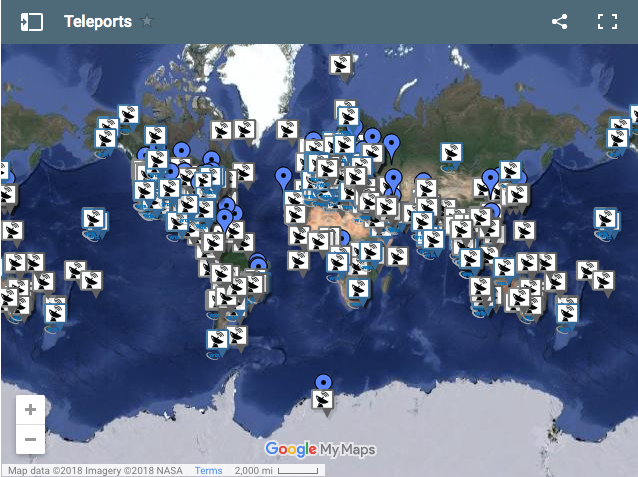Image resolution: width=638 pixels, height=477 pixels.
Task: Click the Map data ©2018 attribution text
Action: pyautogui.click(x=95, y=470)
